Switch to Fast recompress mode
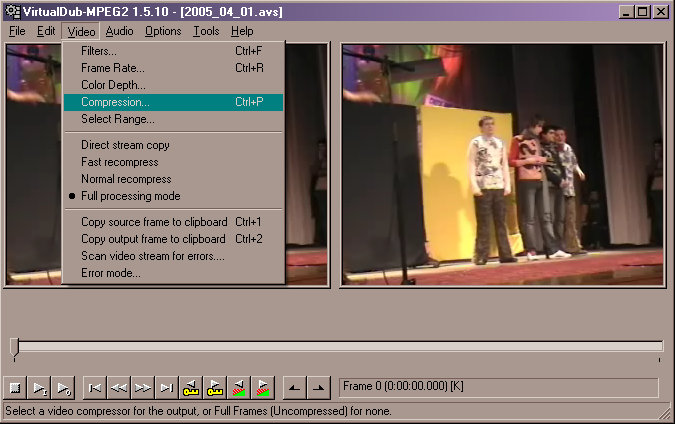The width and height of the screenshot is (675, 424). pyautogui.click(x=119, y=162)
